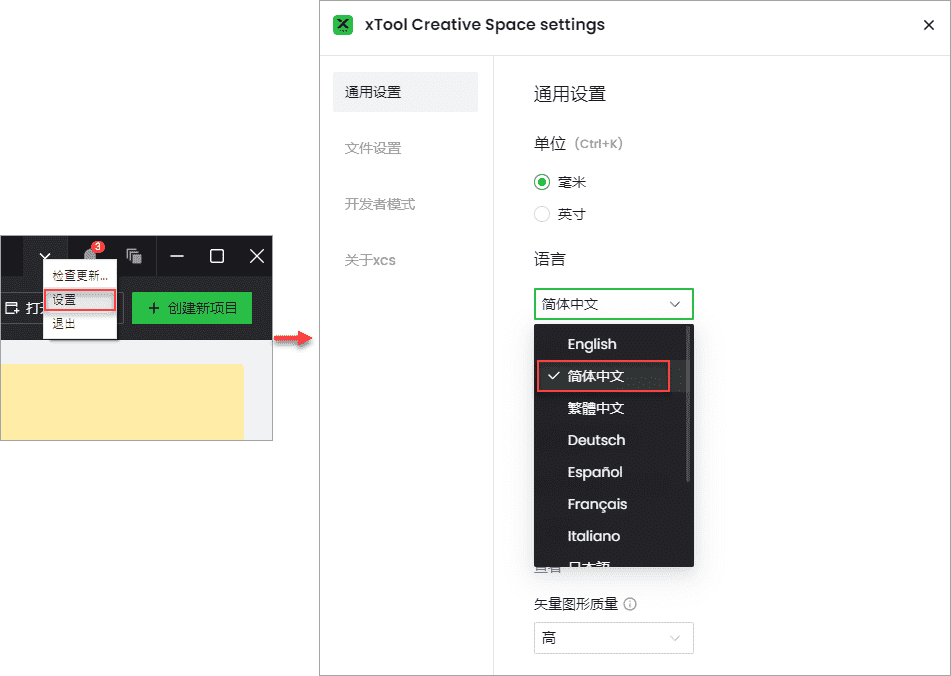
Task: Maximize the main xTool window
Action: pos(217,256)
